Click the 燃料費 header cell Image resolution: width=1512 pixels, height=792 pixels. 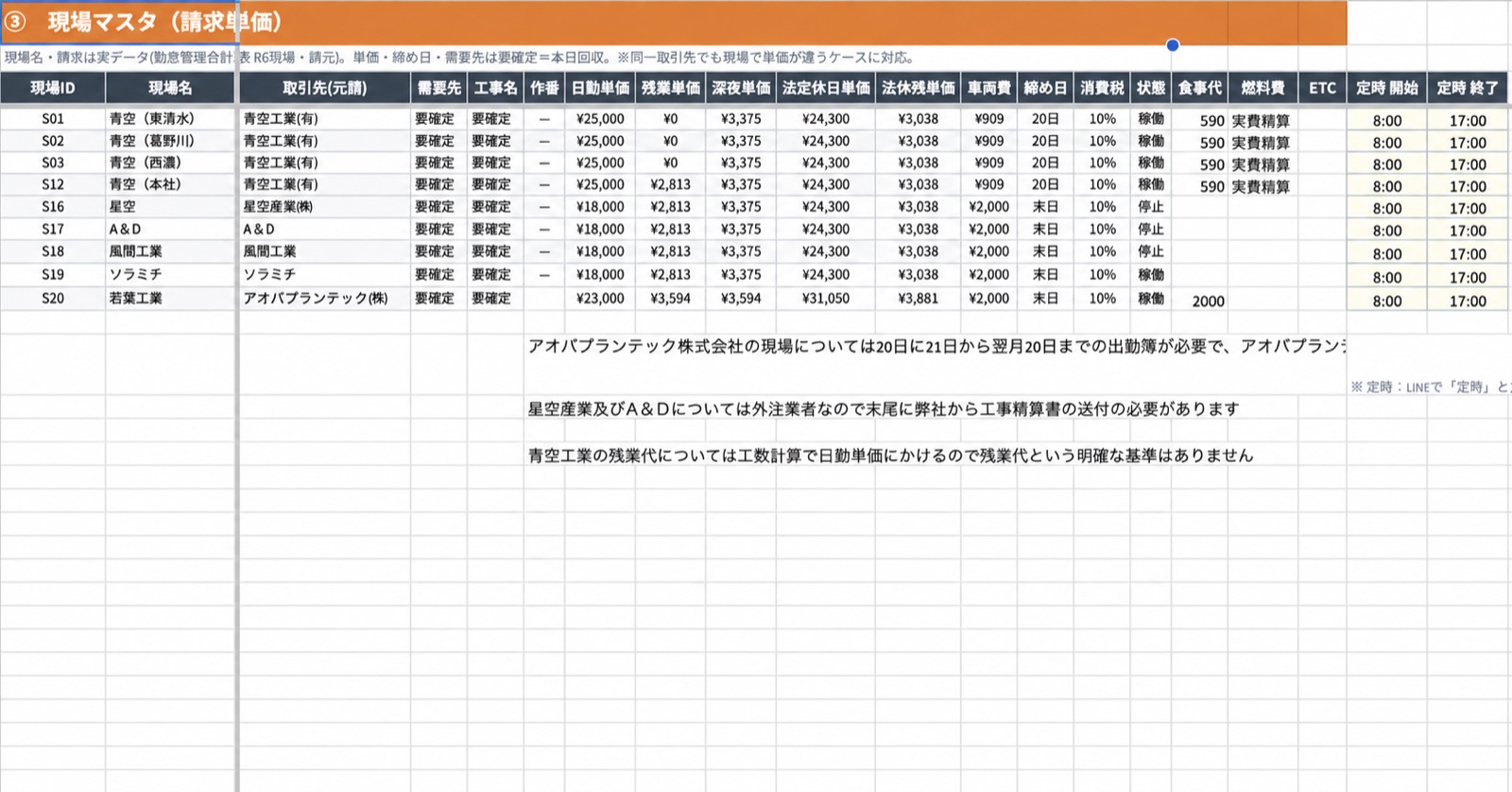point(1263,88)
